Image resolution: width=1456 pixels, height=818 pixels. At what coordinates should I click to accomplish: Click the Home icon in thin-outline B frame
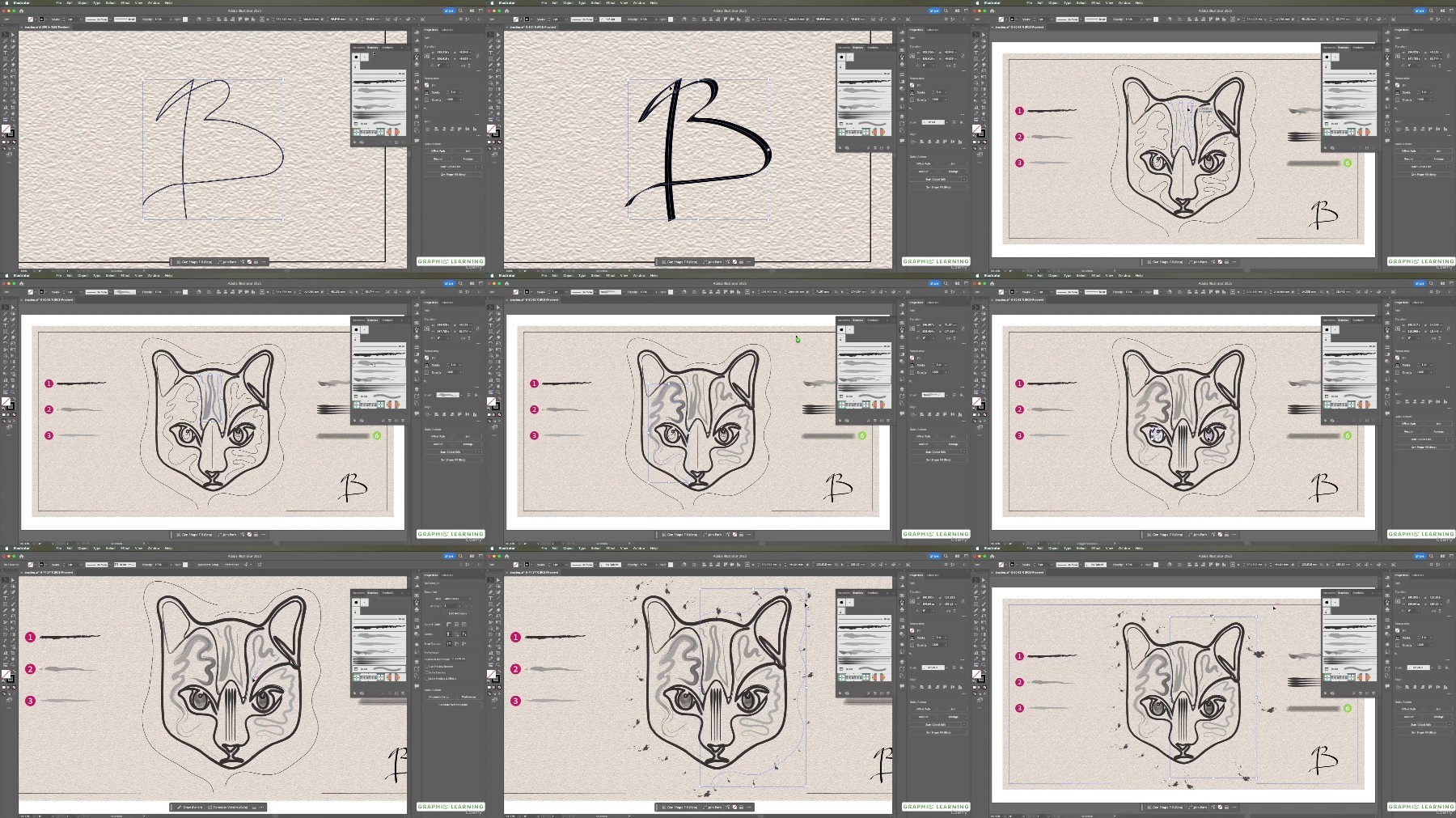[21, 11]
